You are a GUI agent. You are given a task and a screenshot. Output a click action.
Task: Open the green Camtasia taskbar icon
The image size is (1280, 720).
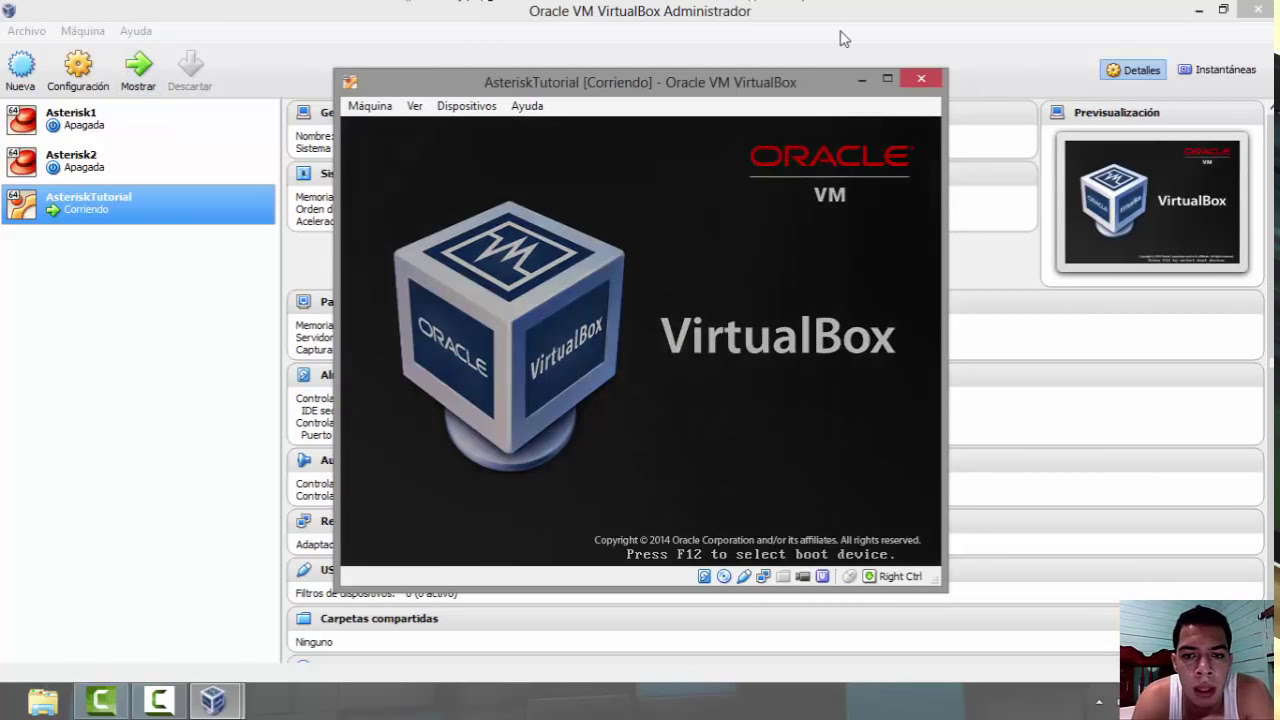(101, 701)
